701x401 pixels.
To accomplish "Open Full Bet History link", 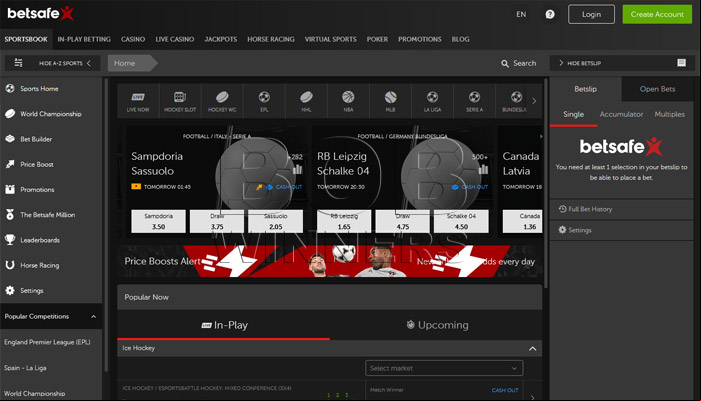I will pos(590,209).
